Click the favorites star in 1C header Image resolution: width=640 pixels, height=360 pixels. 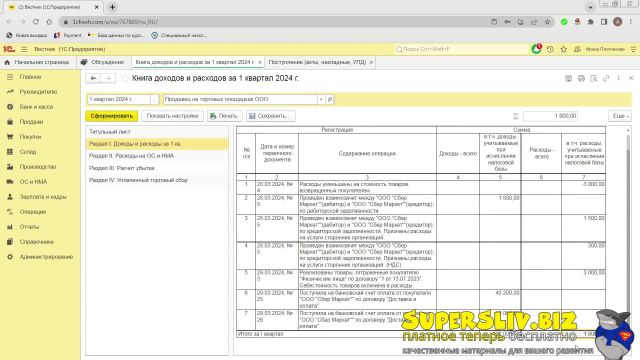click(x=564, y=49)
